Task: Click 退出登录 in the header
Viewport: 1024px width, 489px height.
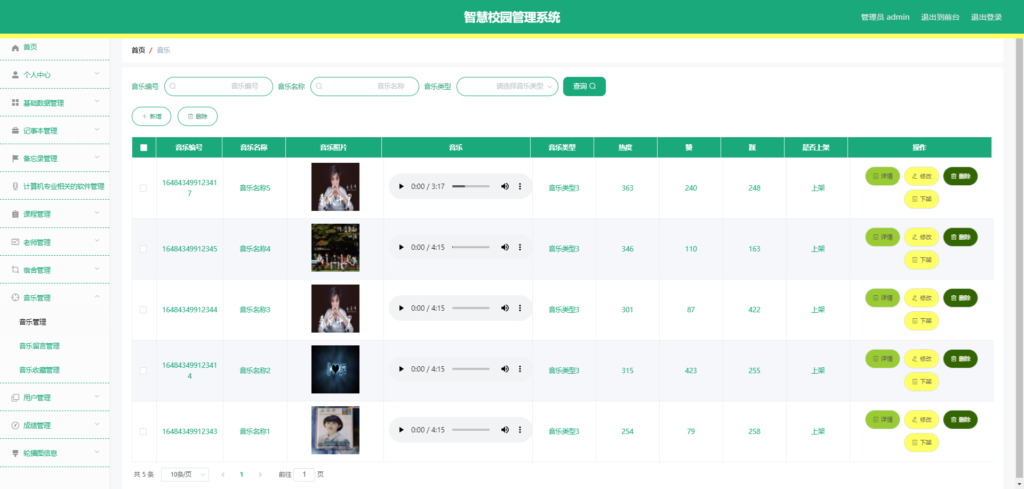Action: click(986, 18)
